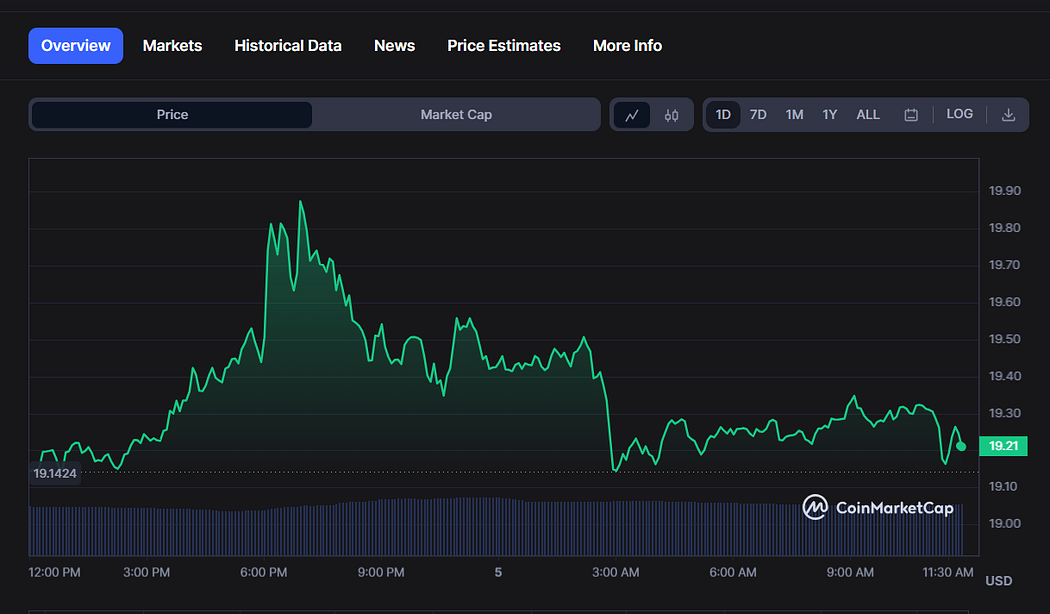
Task: Open the News tab
Action: [394, 46]
